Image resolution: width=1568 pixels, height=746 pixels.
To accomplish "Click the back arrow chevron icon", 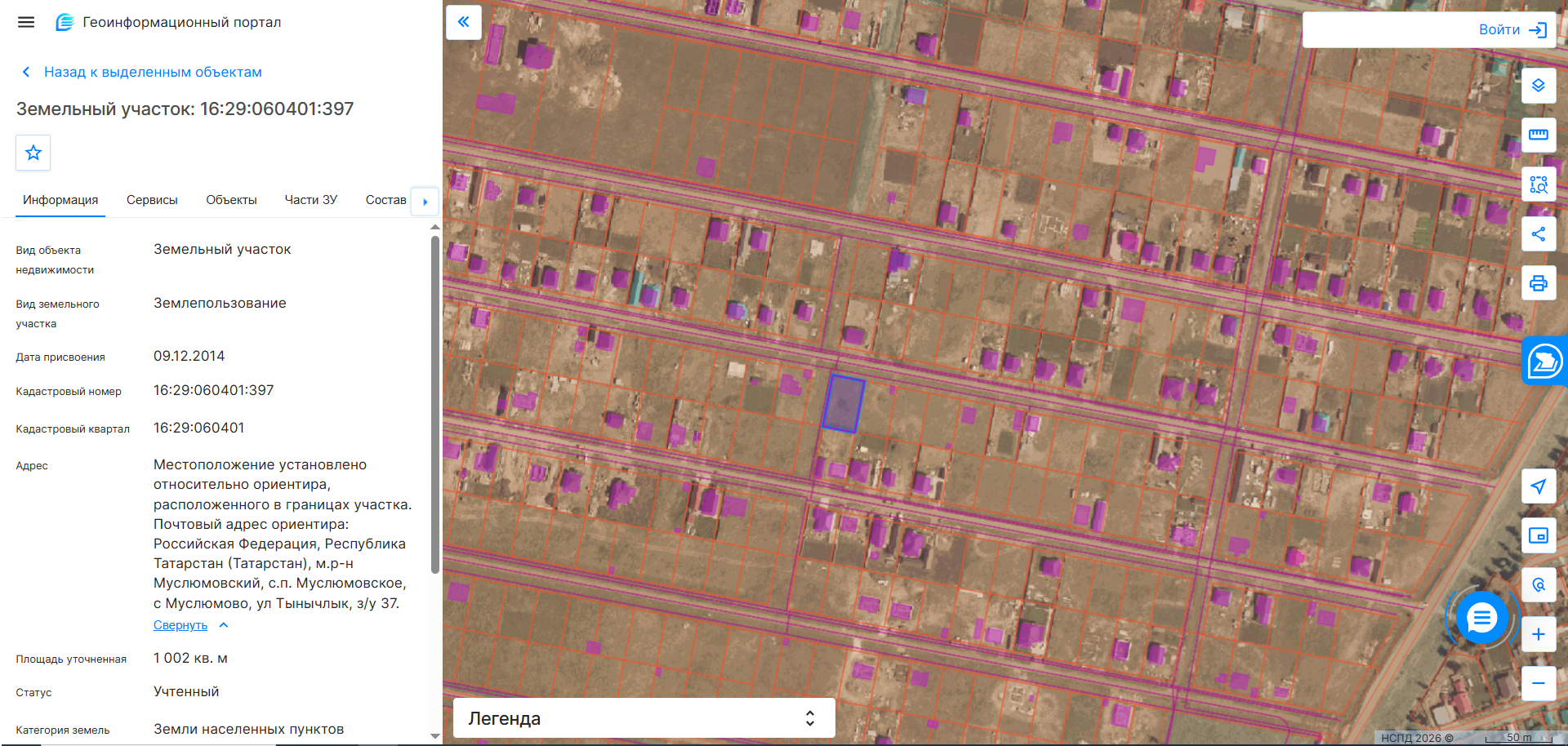I will (26, 72).
